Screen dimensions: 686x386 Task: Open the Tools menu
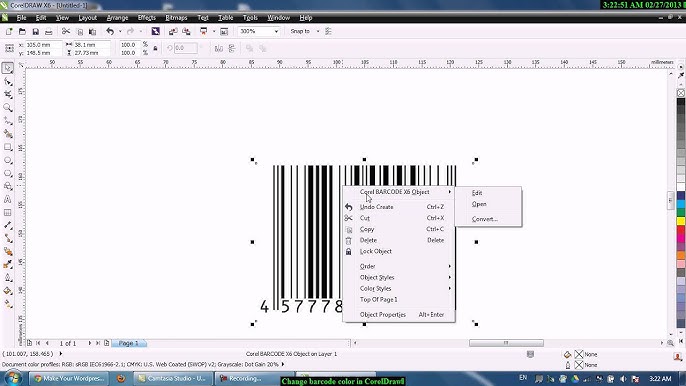click(250, 18)
